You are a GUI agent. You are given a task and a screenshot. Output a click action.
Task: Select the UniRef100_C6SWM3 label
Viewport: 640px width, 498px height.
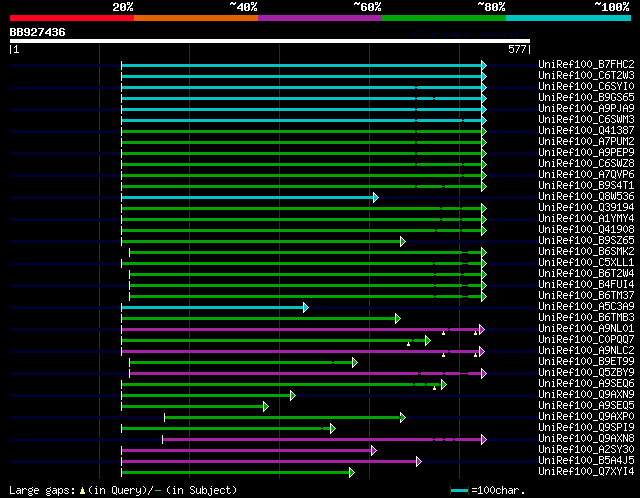[586, 120]
